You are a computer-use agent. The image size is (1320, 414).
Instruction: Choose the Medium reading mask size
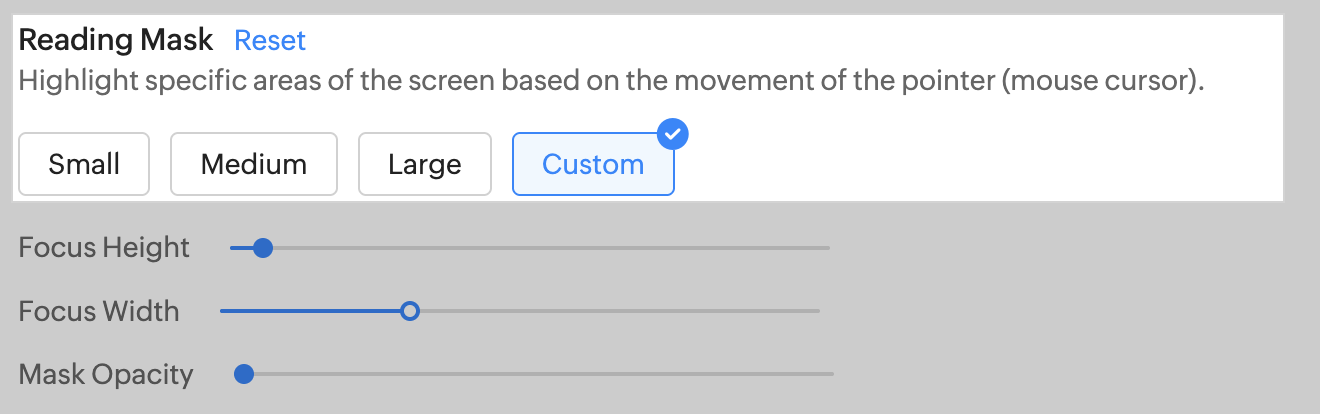coord(254,164)
